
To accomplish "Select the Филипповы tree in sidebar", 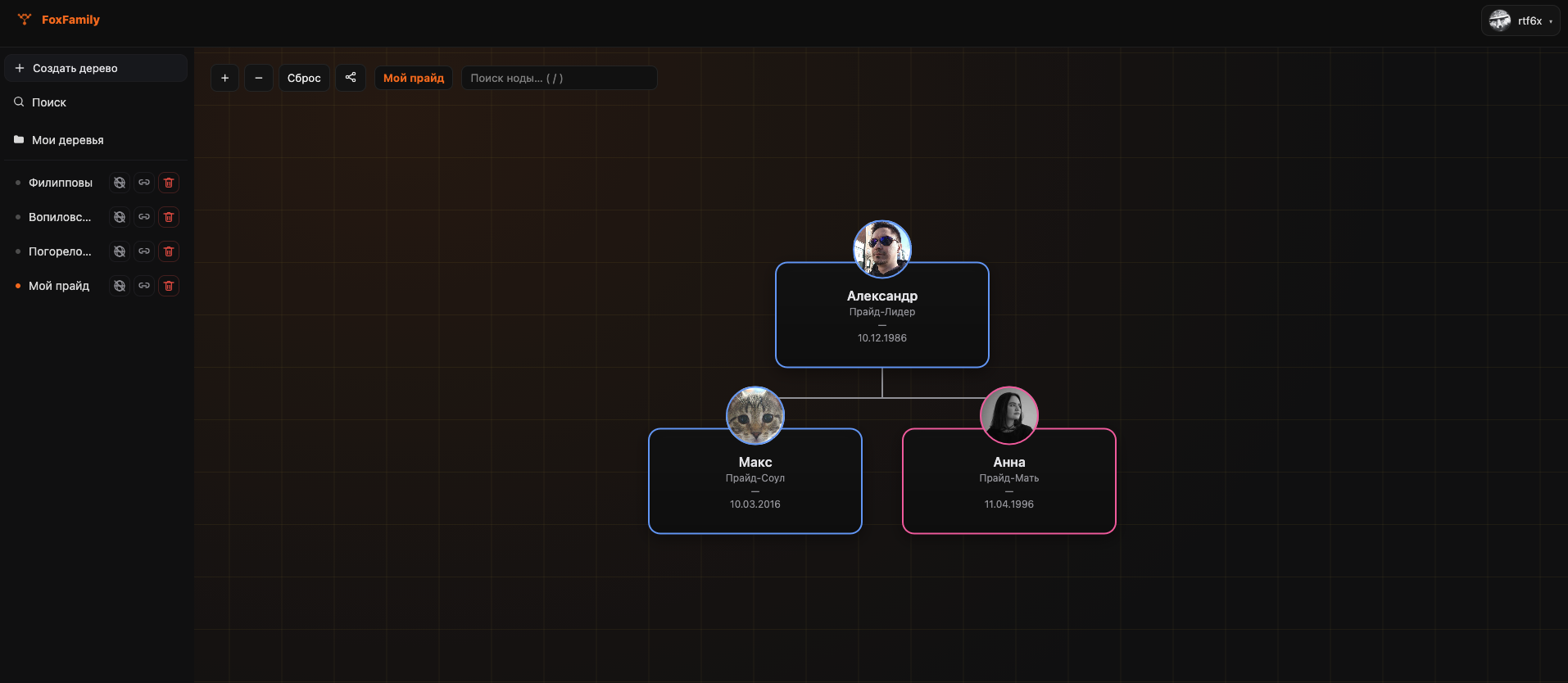I will click(x=60, y=183).
